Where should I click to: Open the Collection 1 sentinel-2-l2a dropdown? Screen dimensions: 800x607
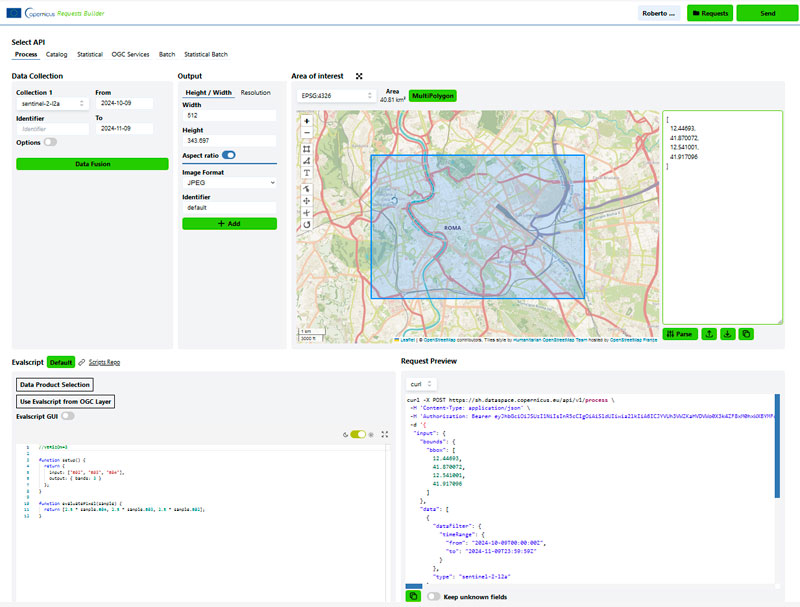pyautogui.click(x=53, y=104)
